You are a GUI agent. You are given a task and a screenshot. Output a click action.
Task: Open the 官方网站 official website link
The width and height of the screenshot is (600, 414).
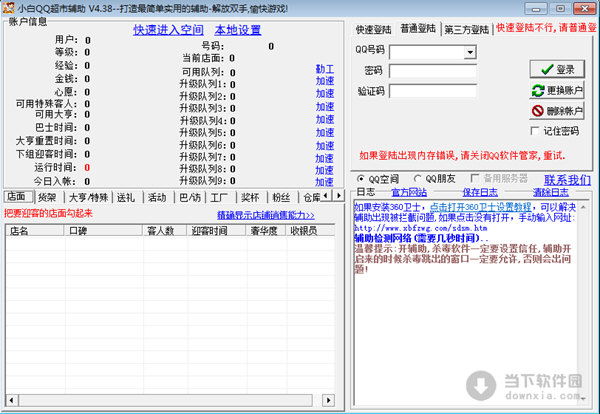point(409,192)
